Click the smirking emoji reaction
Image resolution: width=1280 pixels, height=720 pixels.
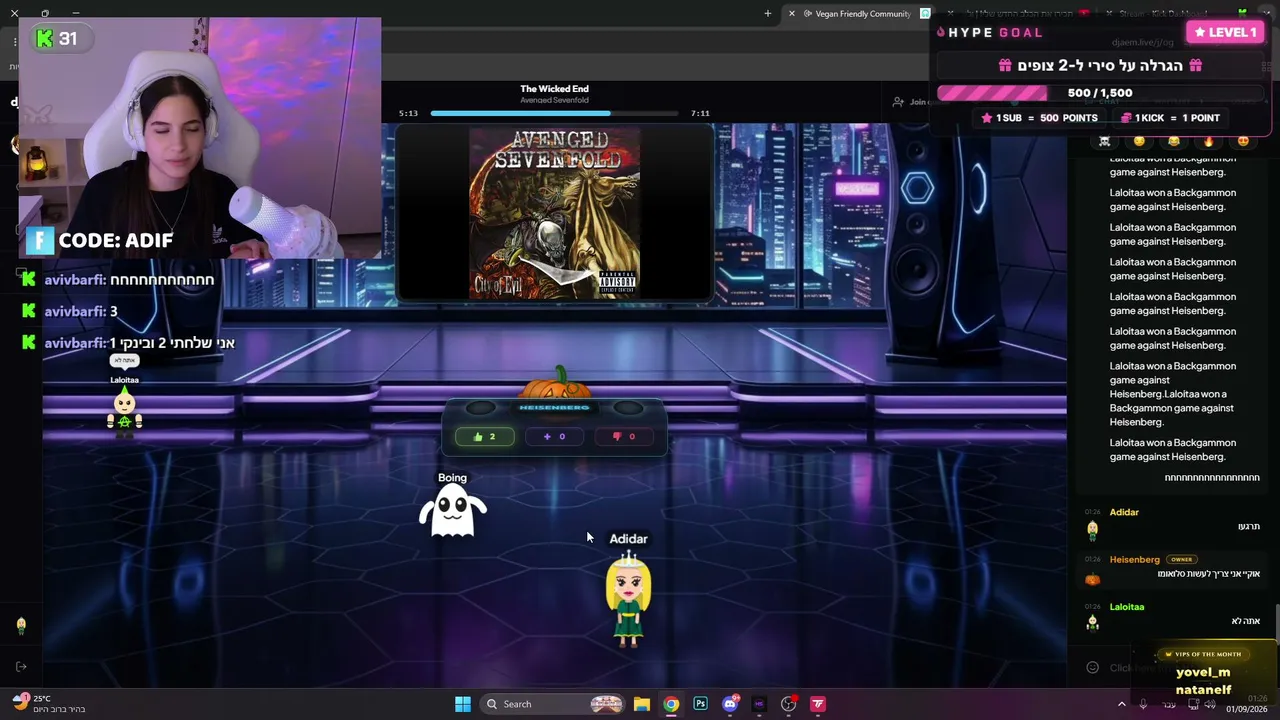pos(1139,141)
